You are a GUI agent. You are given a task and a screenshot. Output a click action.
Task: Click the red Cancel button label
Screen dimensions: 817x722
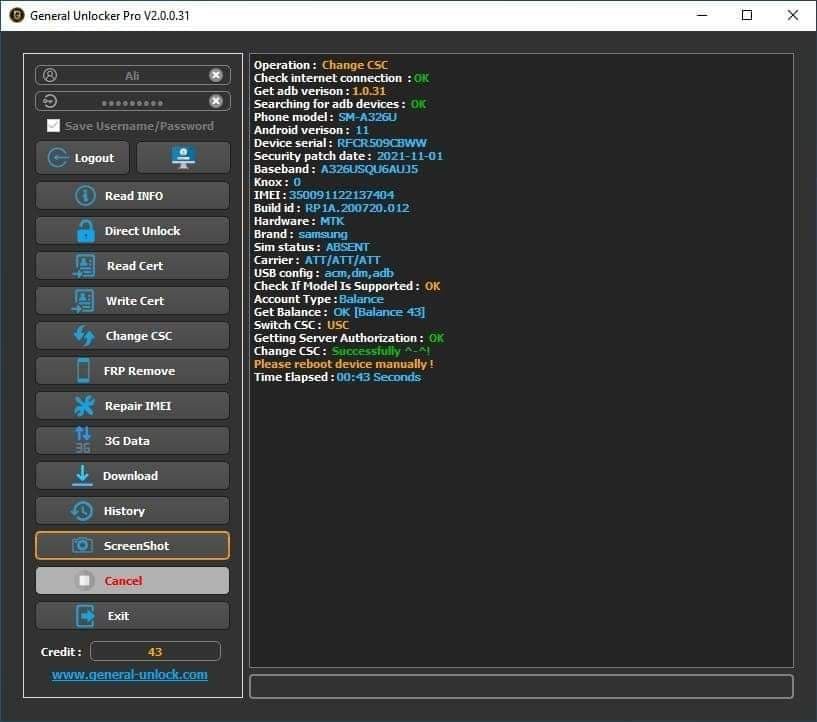[x=123, y=581]
